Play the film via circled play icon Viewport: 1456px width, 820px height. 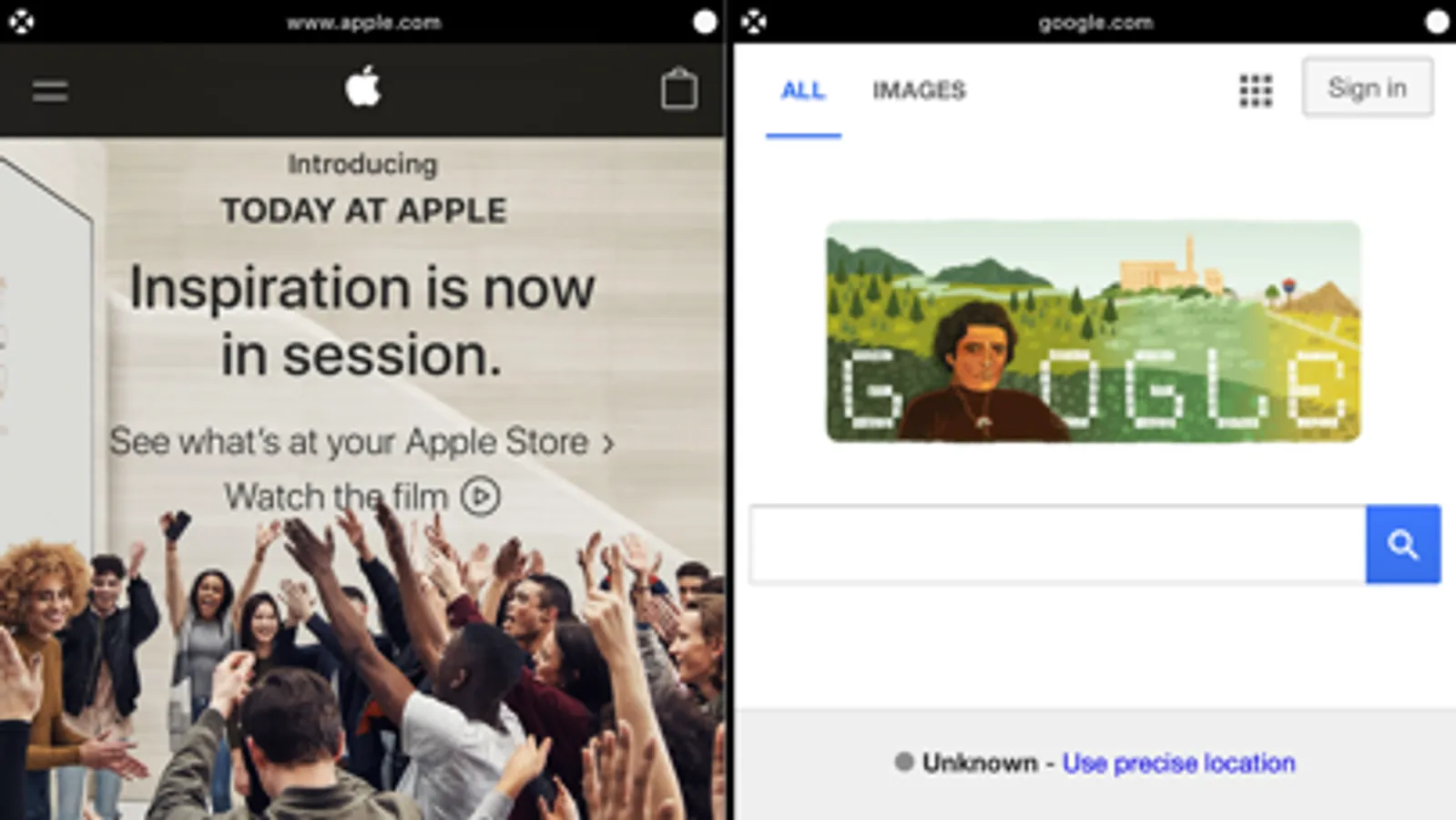[x=480, y=497]
